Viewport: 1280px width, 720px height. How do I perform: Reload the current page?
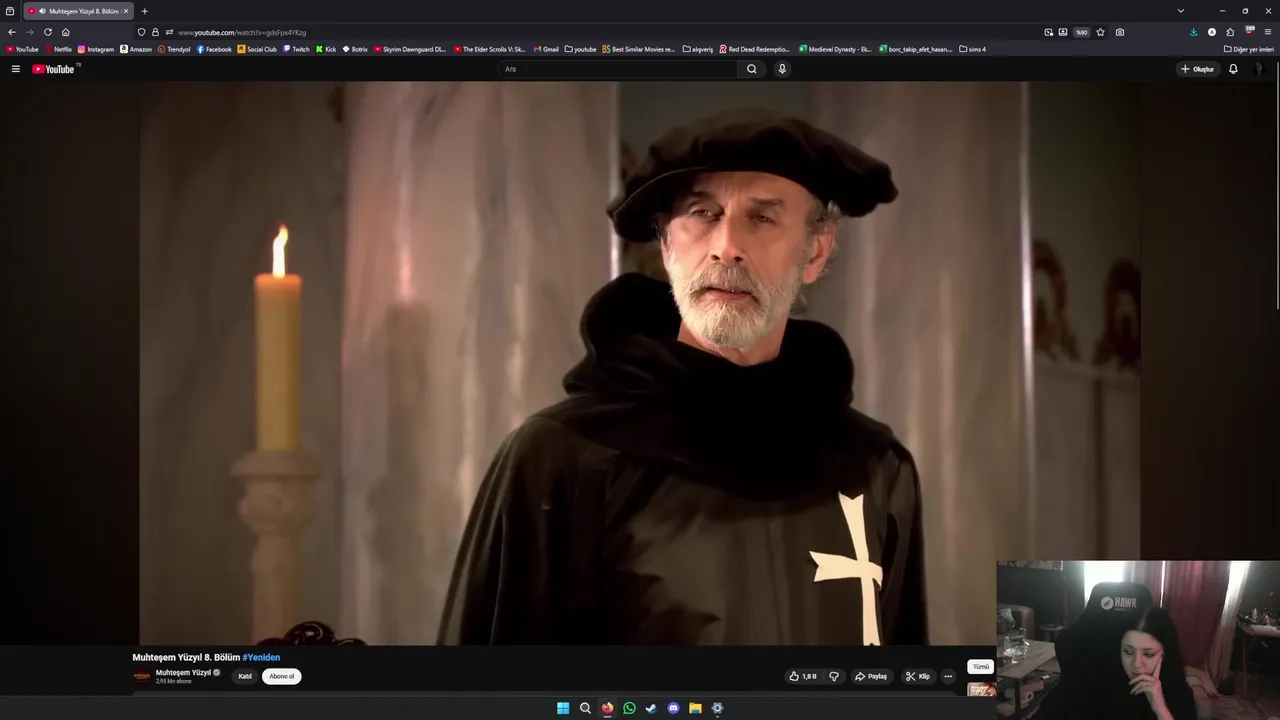tap(47, 32)
